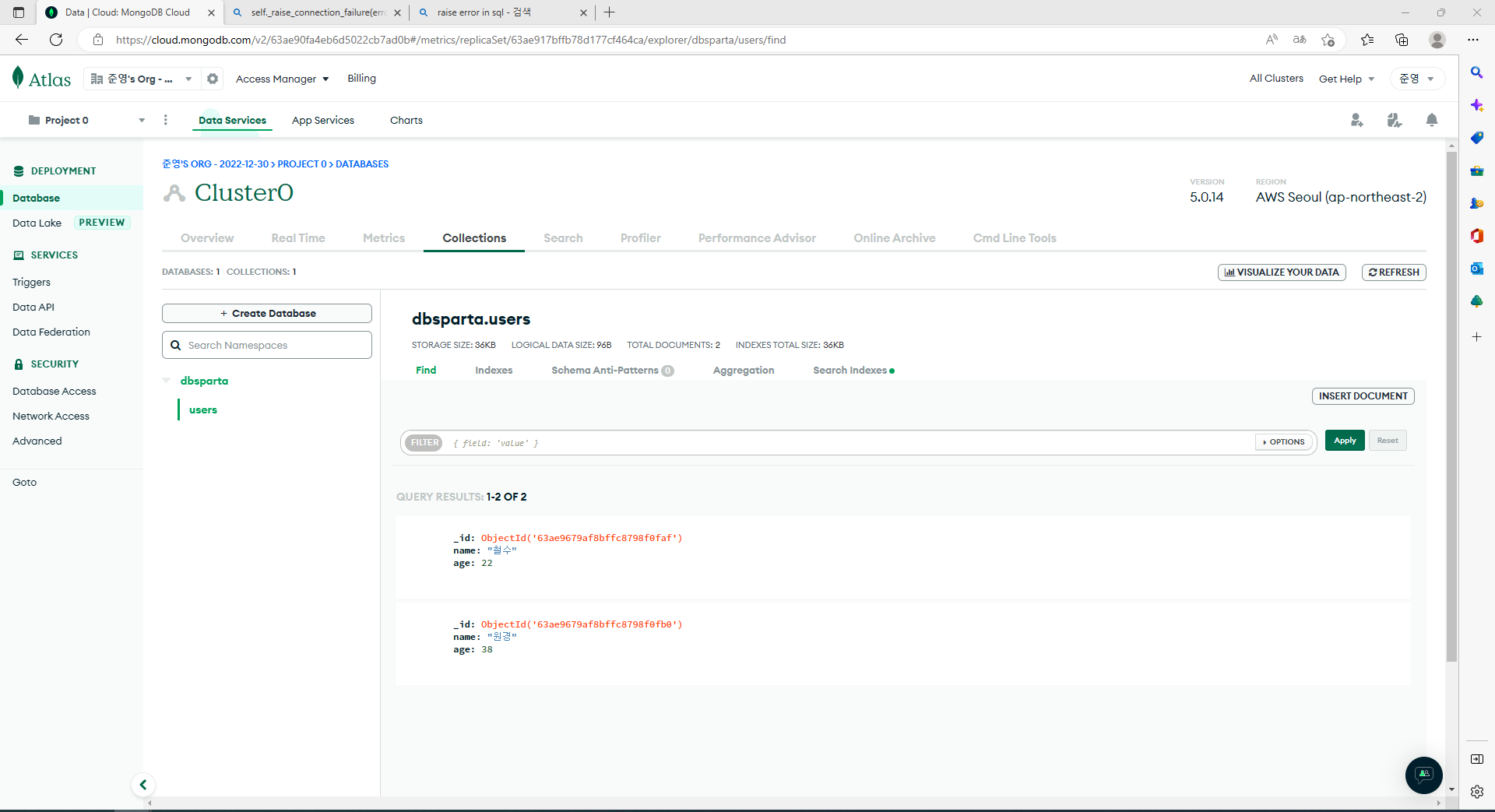Image resolution: width=1495 pixels, height=812 pixels.
Task: Switch to Data Services tab
Action: [x=232, y=120]
